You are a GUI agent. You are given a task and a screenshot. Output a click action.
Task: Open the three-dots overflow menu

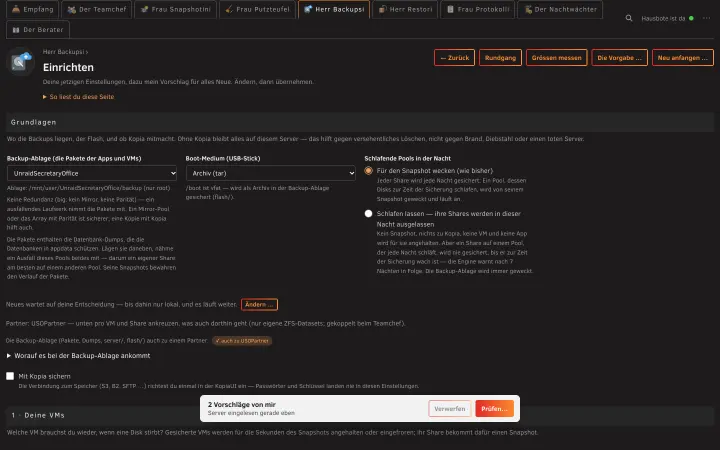pos(706,18)
